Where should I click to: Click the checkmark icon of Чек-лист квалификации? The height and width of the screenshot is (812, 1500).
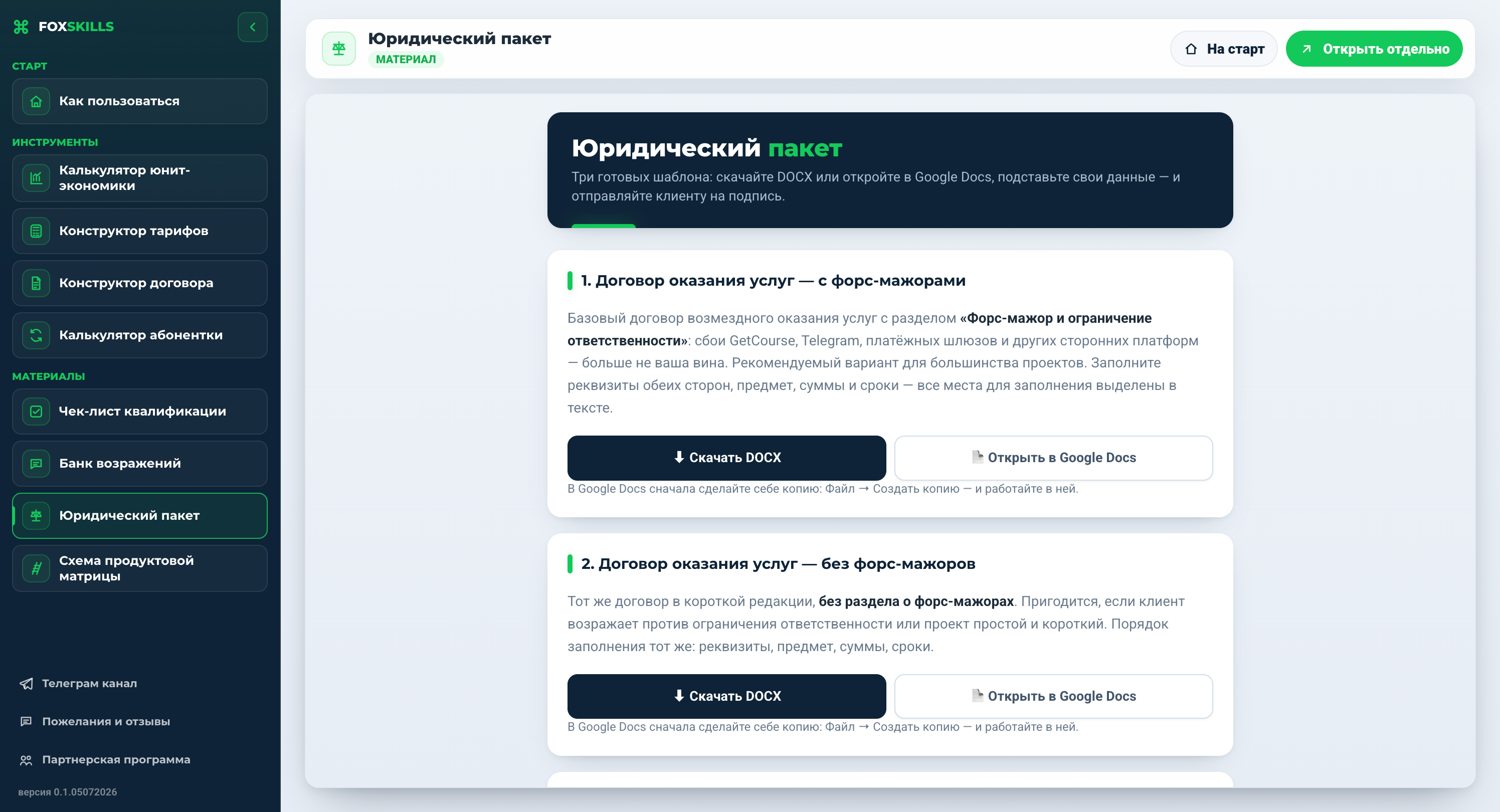pos(36,412)
